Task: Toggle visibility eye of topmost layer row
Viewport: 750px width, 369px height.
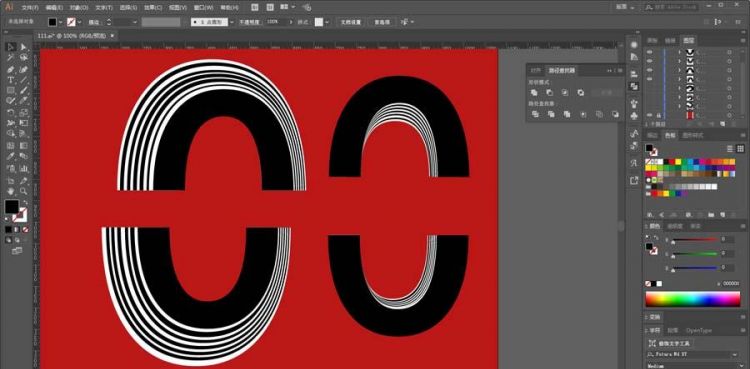Action: 649,52
